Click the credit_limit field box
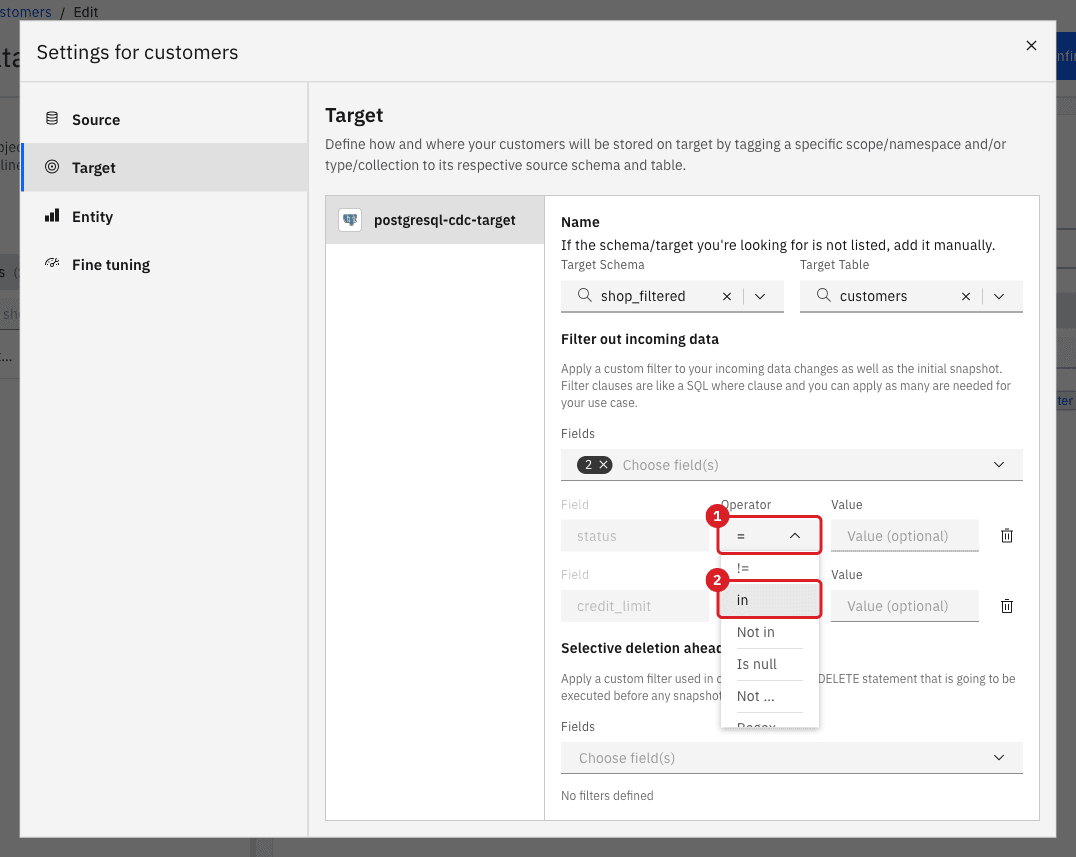1076x857 pixels. (x=634, y=606)
